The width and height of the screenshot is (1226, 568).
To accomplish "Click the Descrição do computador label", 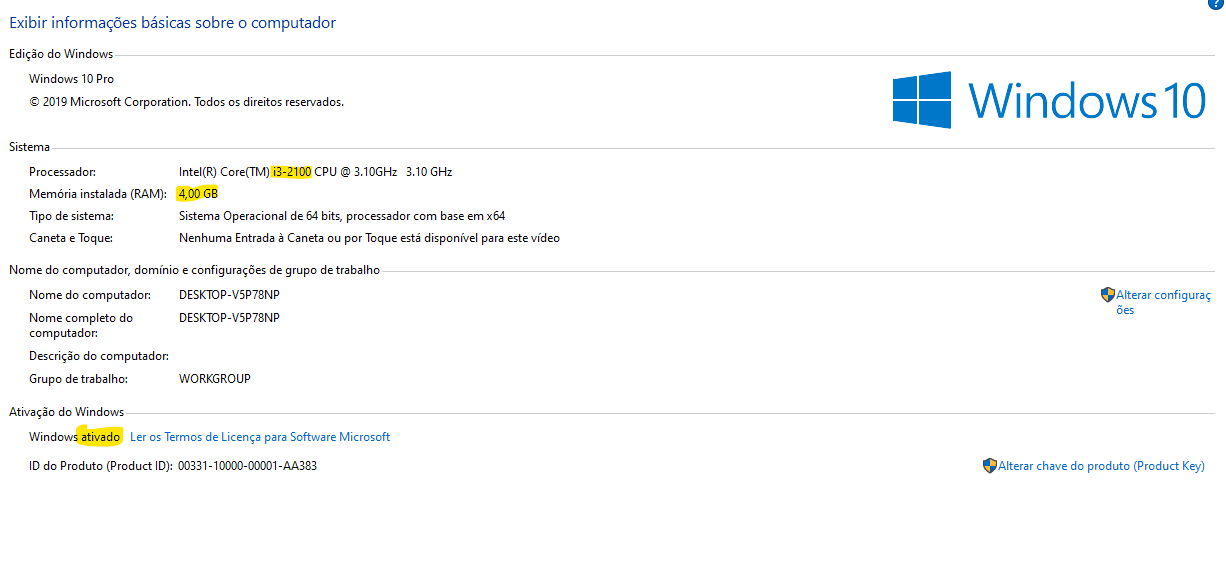I will click(x=99, y=356).
